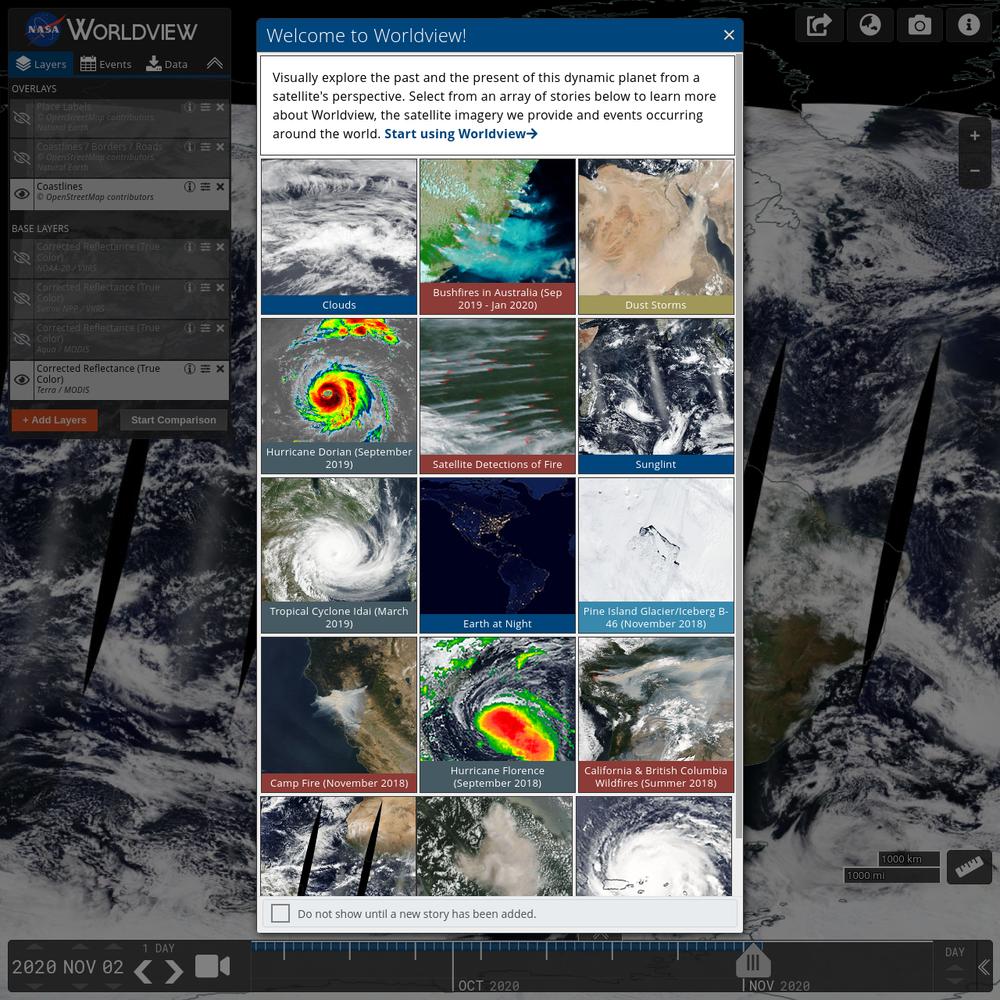The image size is (1000, 1000).
Task: Show the Aqua / MODIS base layer
Action: (x=22, y=339)
